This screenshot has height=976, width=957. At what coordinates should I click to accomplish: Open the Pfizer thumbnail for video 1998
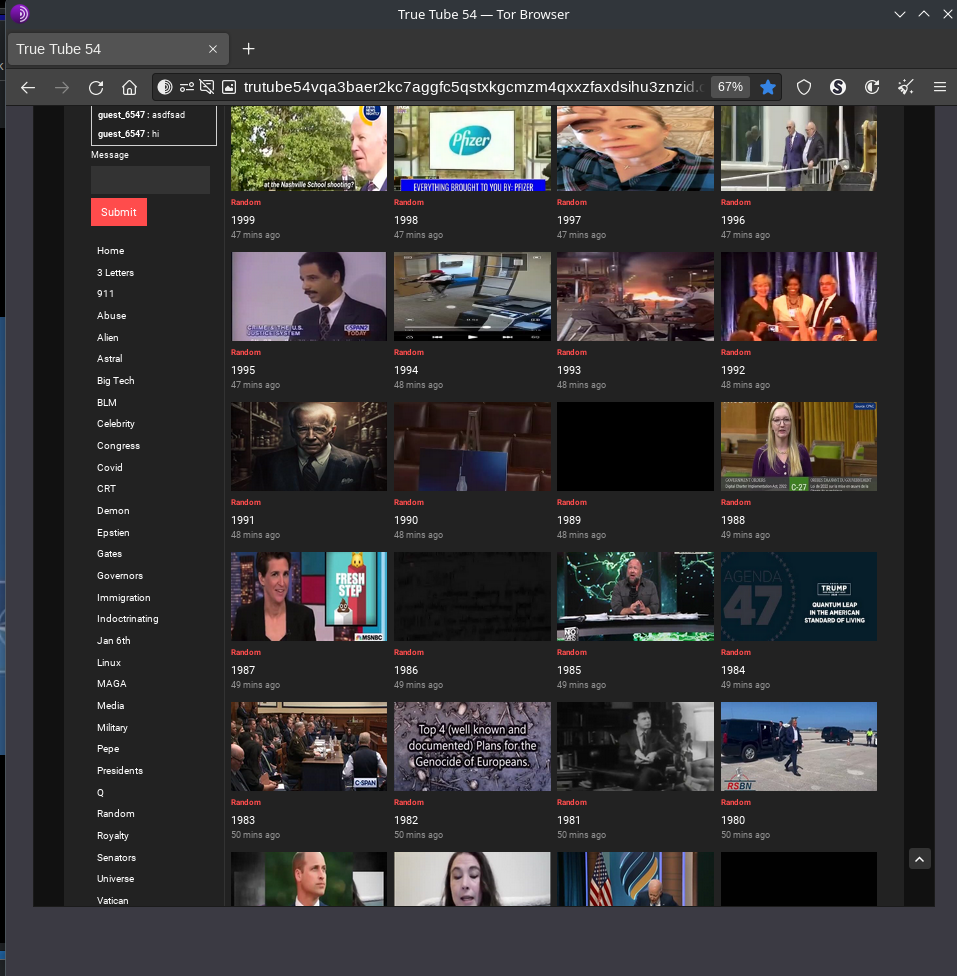[472, 148]
